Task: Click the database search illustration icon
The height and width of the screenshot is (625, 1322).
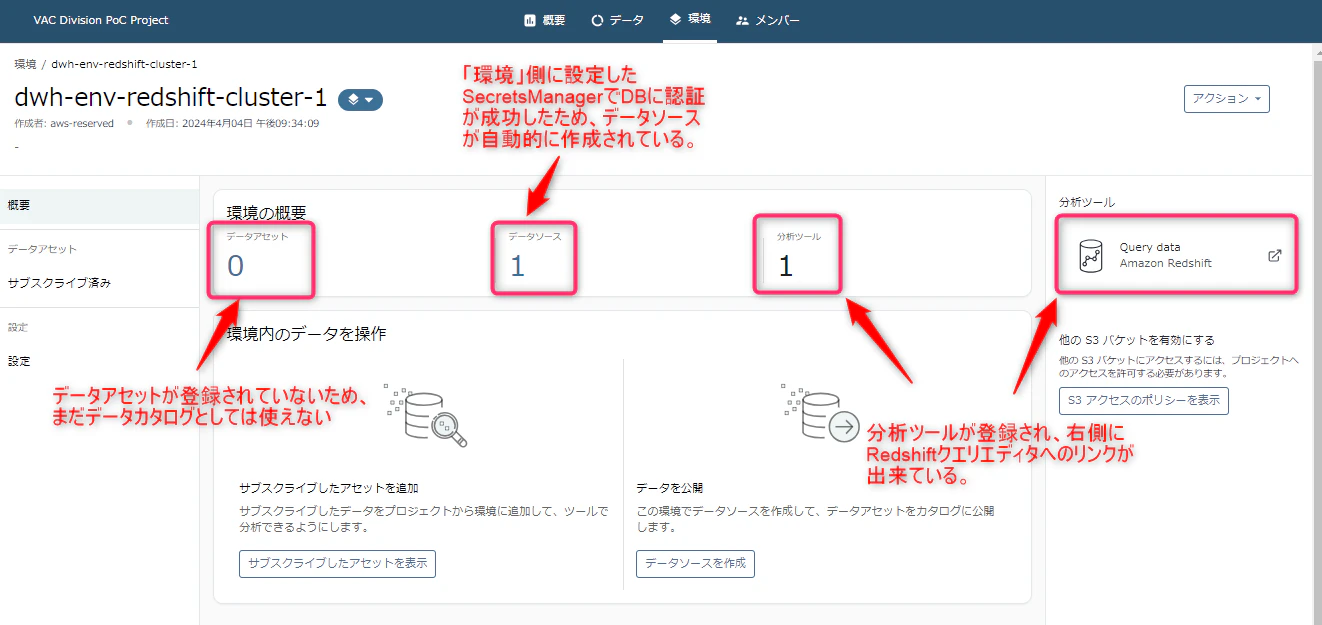Action: pyautogui.click(x=426, y=414)
